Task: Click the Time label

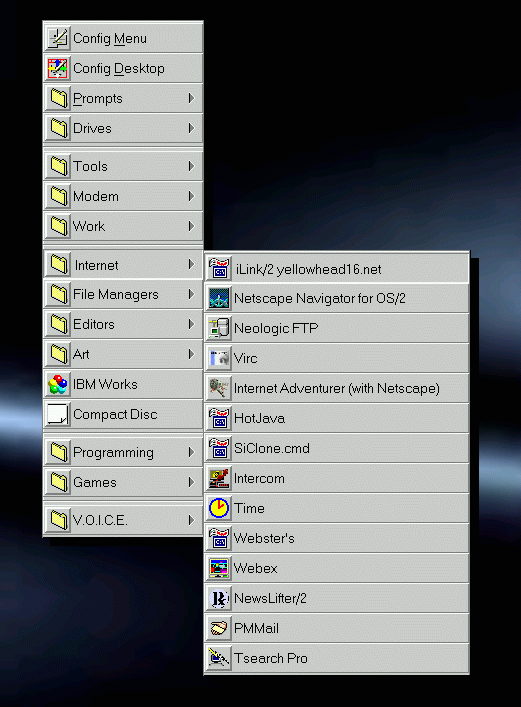Action: pyautogui.click(x=249, y=508)
